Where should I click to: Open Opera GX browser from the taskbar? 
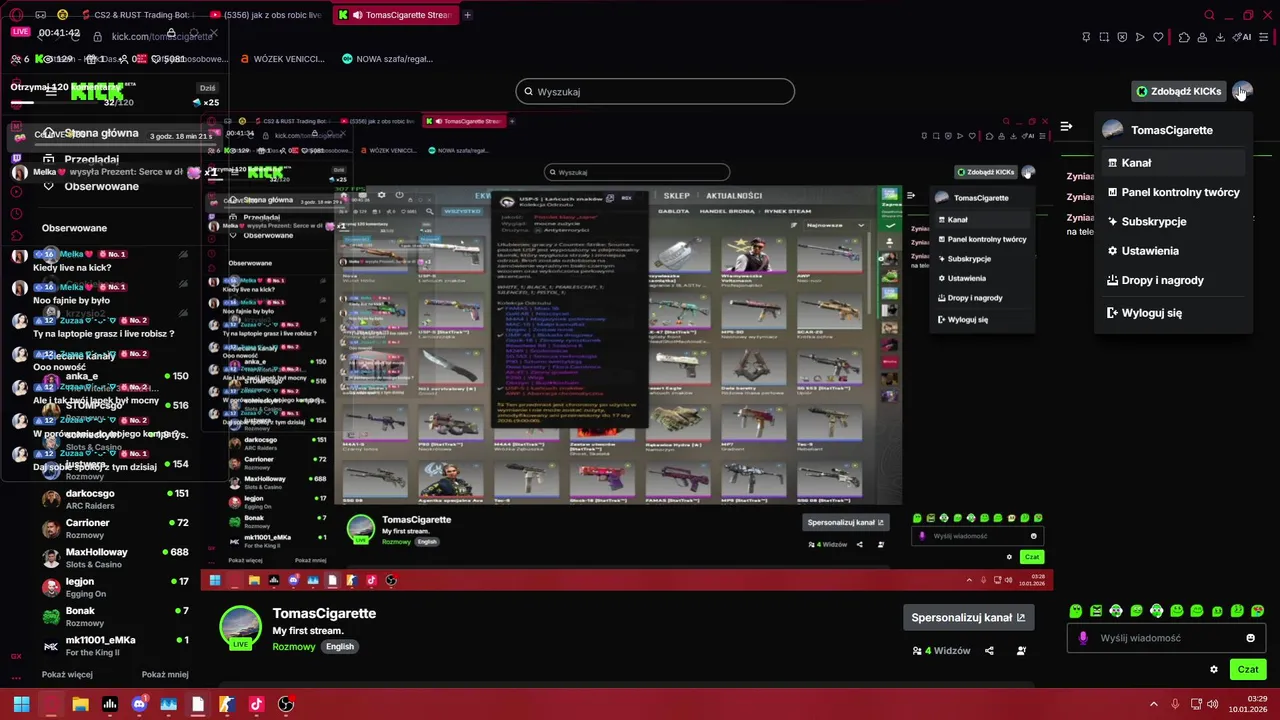tap(51, 704)
